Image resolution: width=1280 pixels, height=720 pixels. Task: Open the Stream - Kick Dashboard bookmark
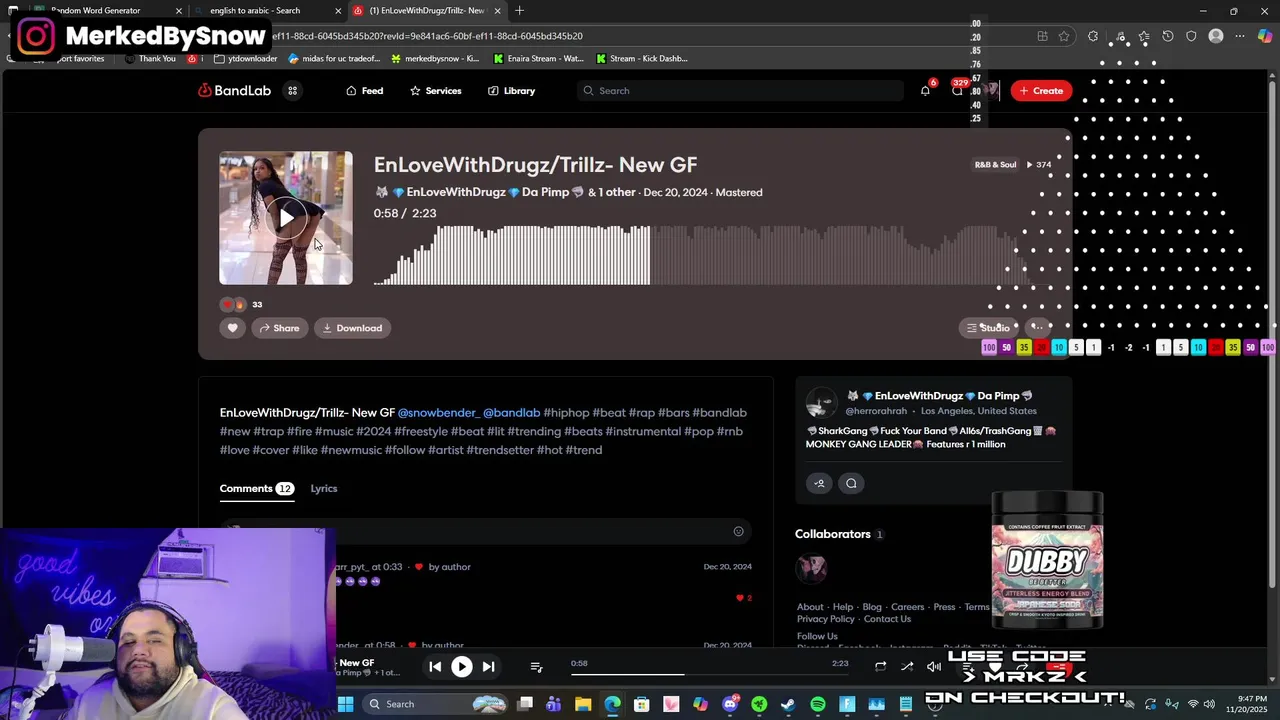coord(641,58)
